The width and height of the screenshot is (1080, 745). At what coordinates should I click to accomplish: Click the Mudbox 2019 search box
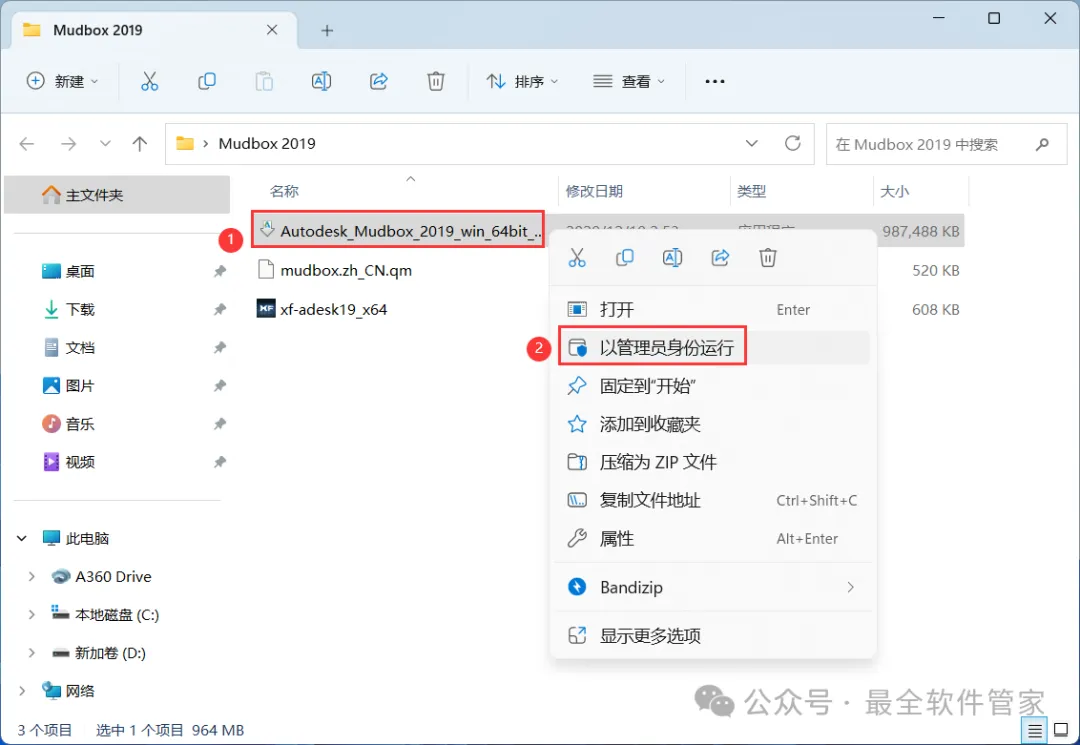point(946,144)
